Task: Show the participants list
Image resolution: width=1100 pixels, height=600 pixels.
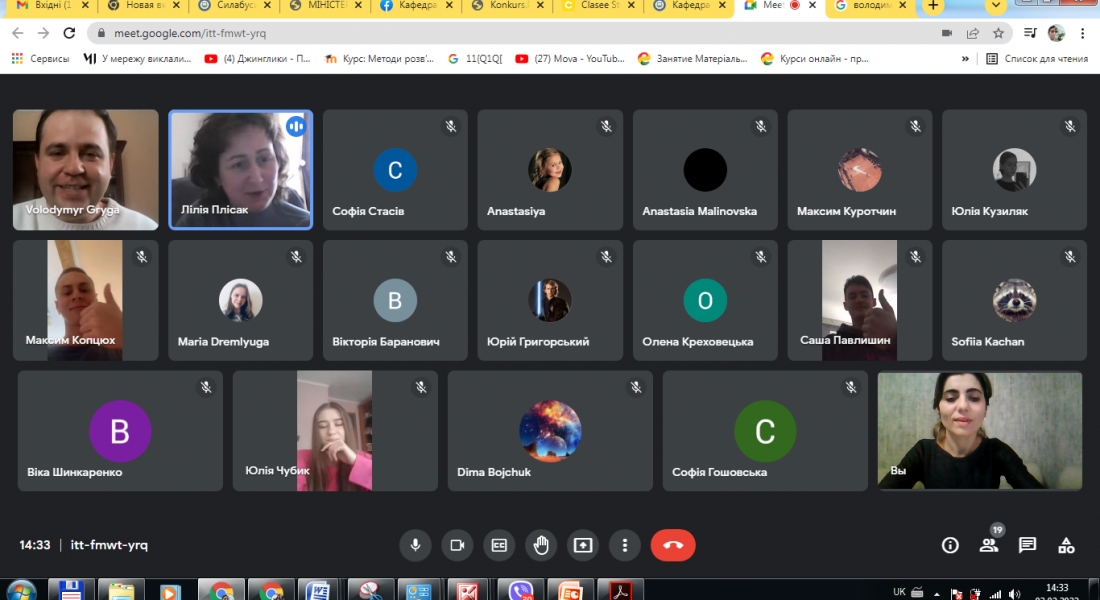Action: 989,545
